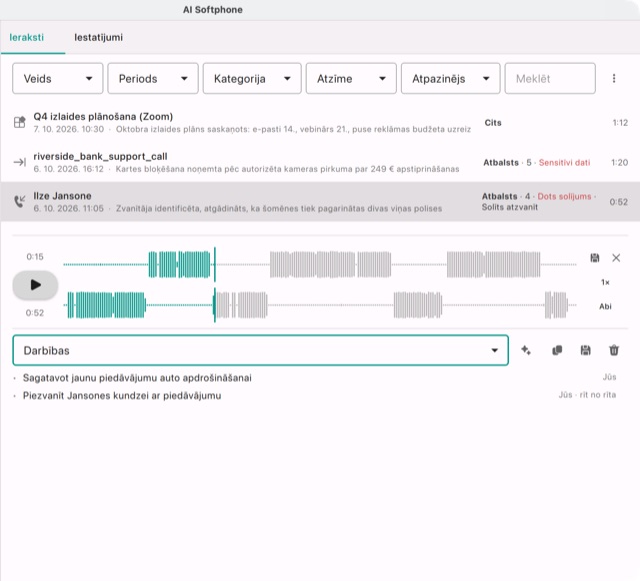Screen dimensions: 640x581
Task: Save the actions with the floppy icon
Action: [x=585, y=350]
